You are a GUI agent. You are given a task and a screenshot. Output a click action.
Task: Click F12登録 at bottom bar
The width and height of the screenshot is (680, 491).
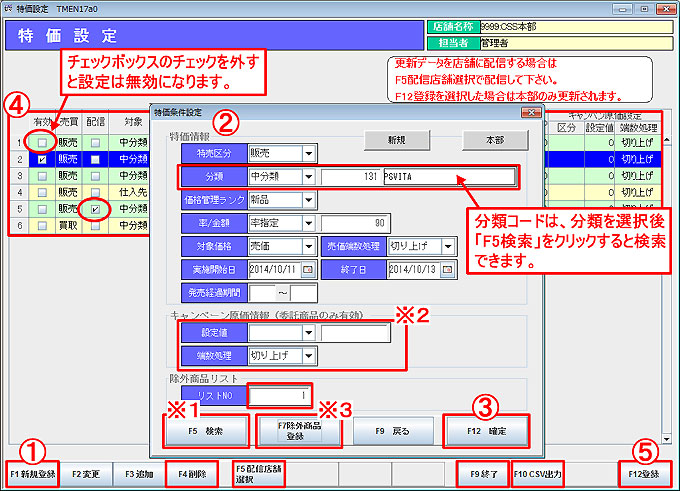pyautogui.click(x=644, y=474)
